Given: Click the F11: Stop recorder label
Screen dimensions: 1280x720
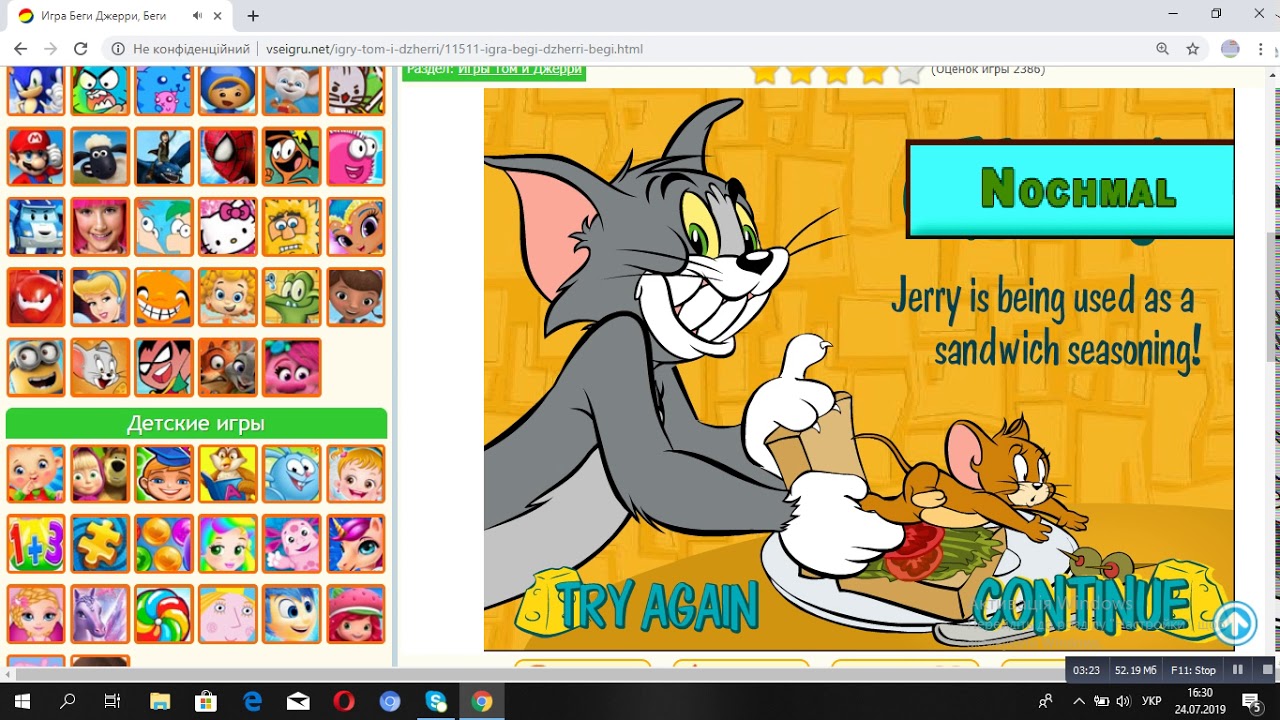Looking at the screenshot, I should tap(1193, 670).
